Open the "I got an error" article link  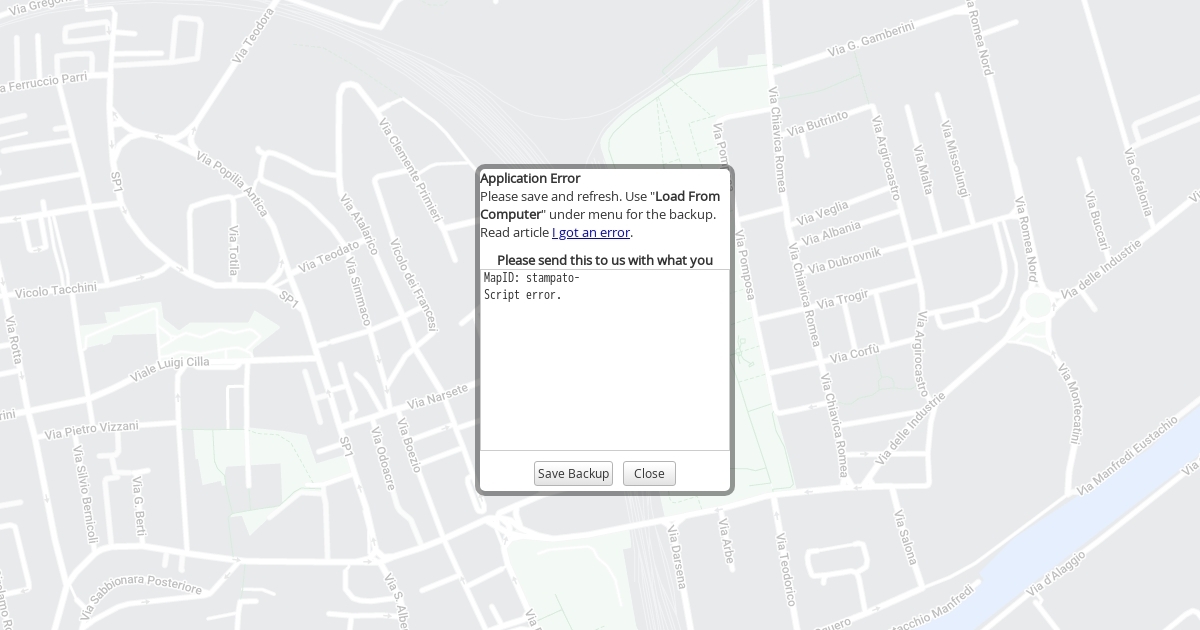pos(591,232)
